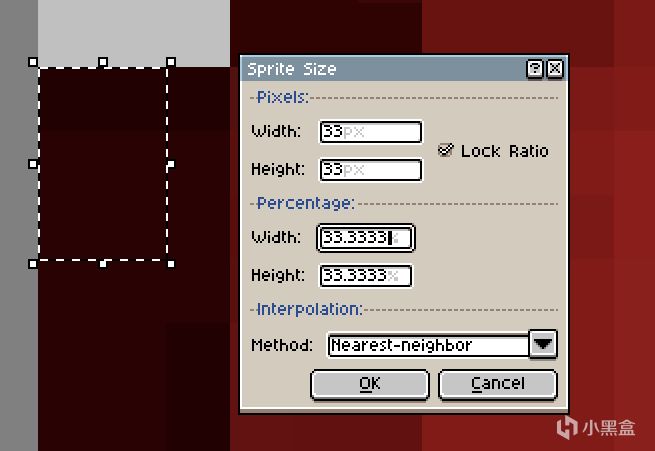Image resolution: width=655 pixels, height=451 pixels.
Task: Close the Sprite Size dialog
Action: point(555,68)
